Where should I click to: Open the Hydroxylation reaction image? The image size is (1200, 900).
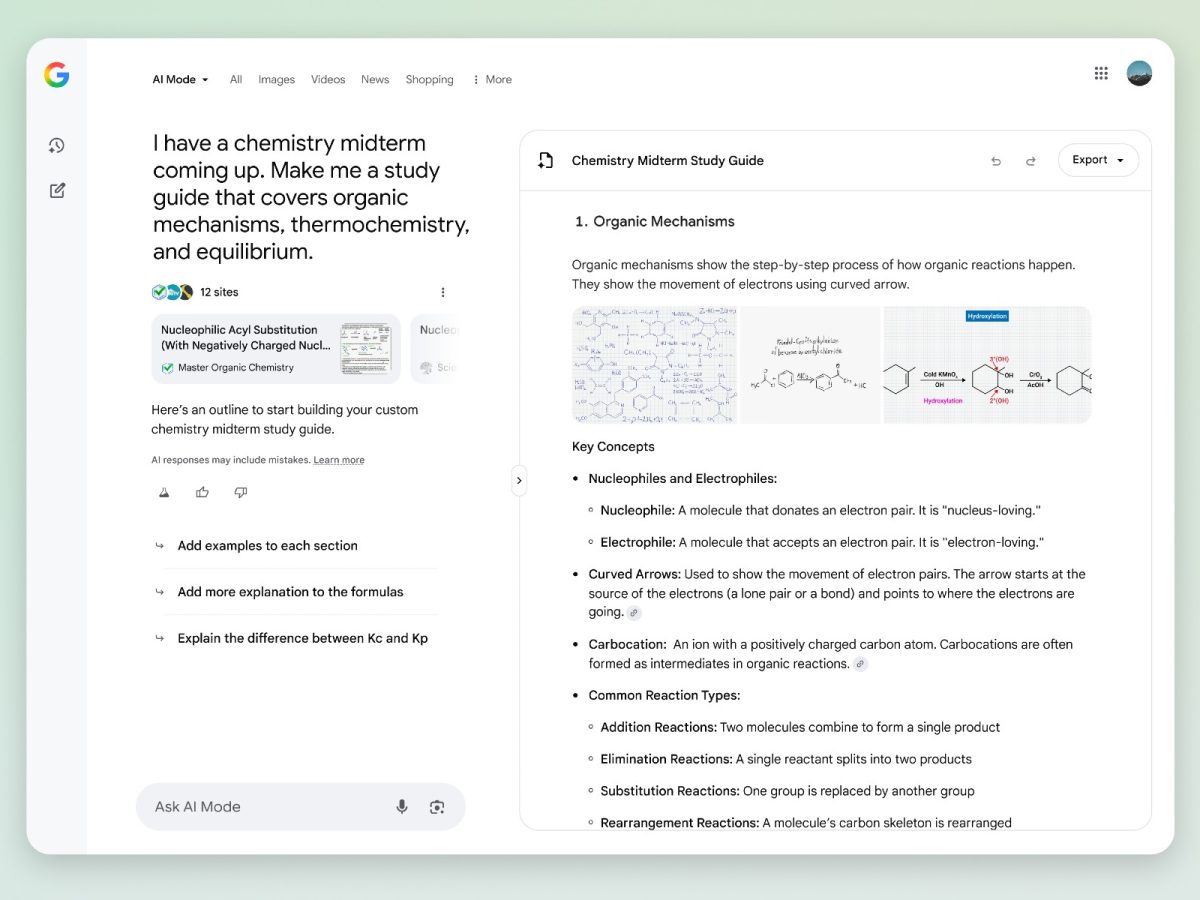tap(987, 365)
